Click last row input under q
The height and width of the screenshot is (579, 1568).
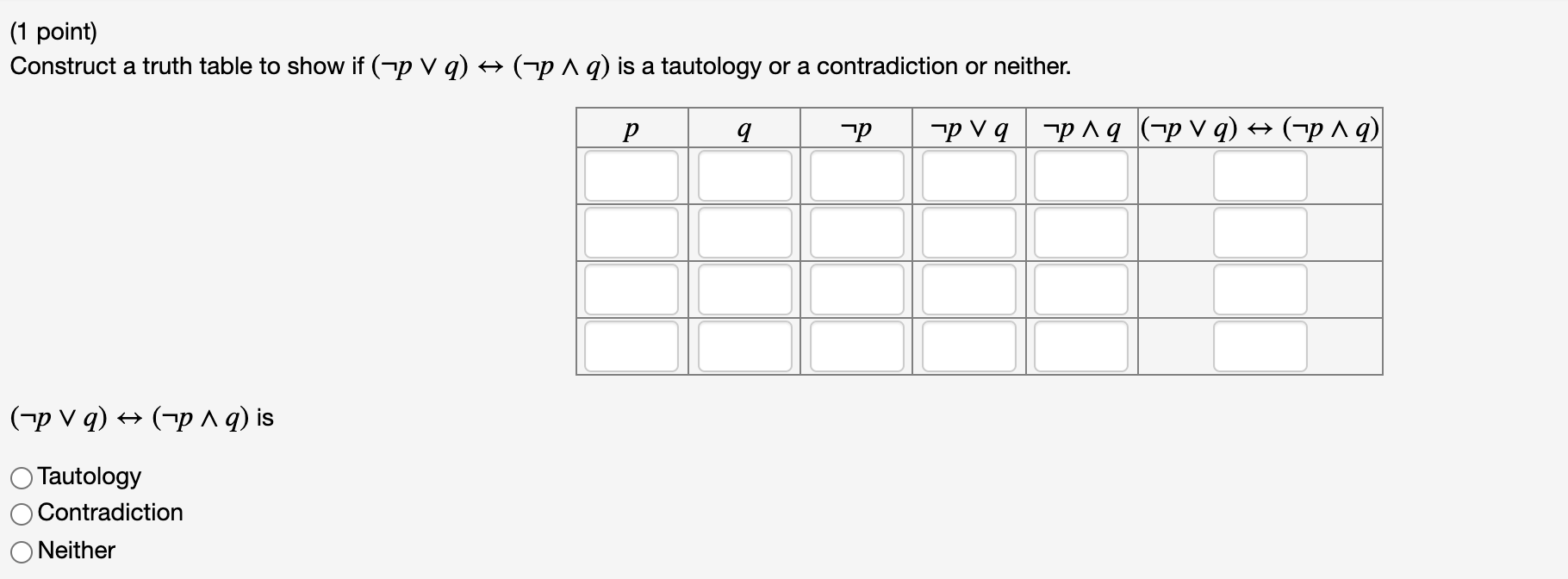pyautogui.click(x=745, y=346)
